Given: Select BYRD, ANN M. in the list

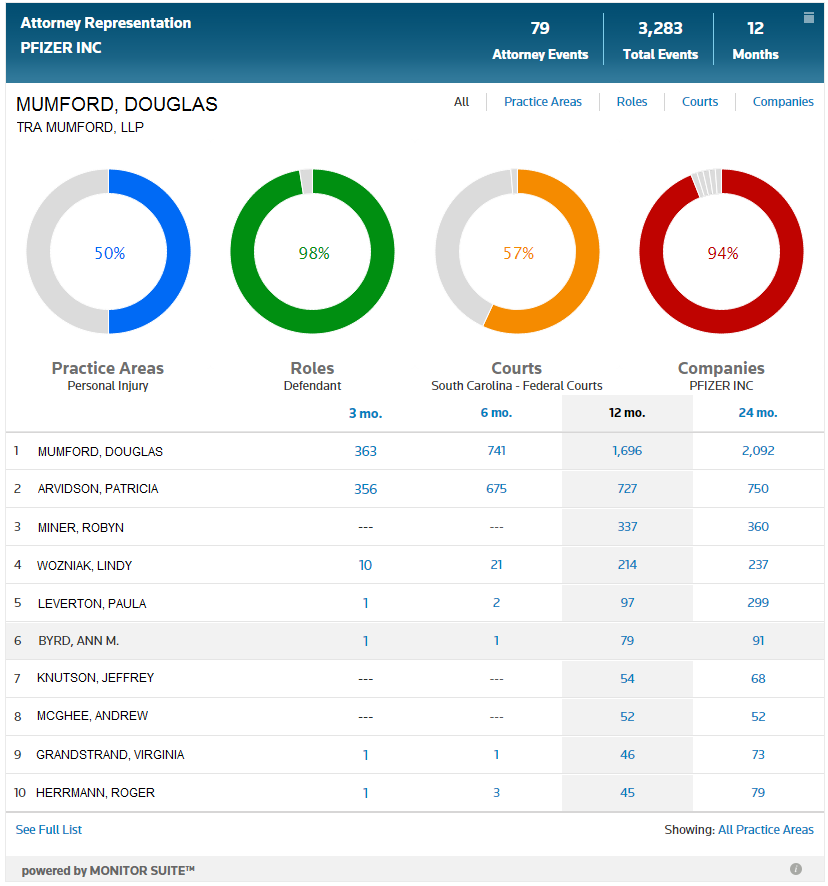Looking at the screenshot, I should click(x=79, y=641).
